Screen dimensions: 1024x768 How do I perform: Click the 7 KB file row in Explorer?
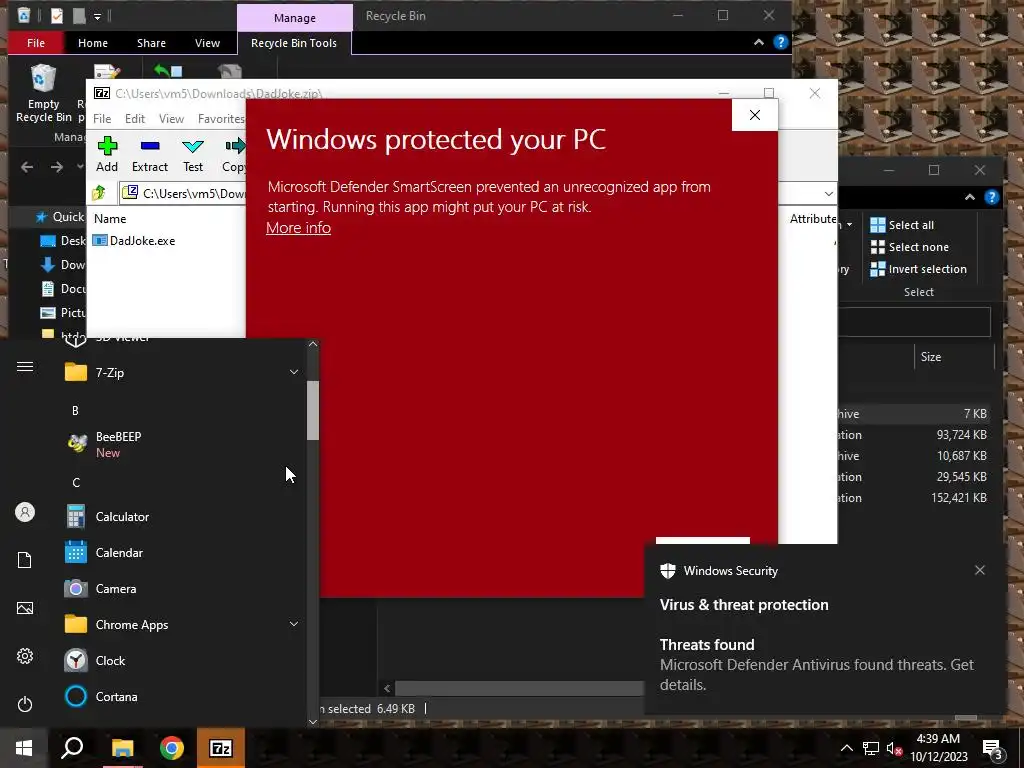point(914,414)
